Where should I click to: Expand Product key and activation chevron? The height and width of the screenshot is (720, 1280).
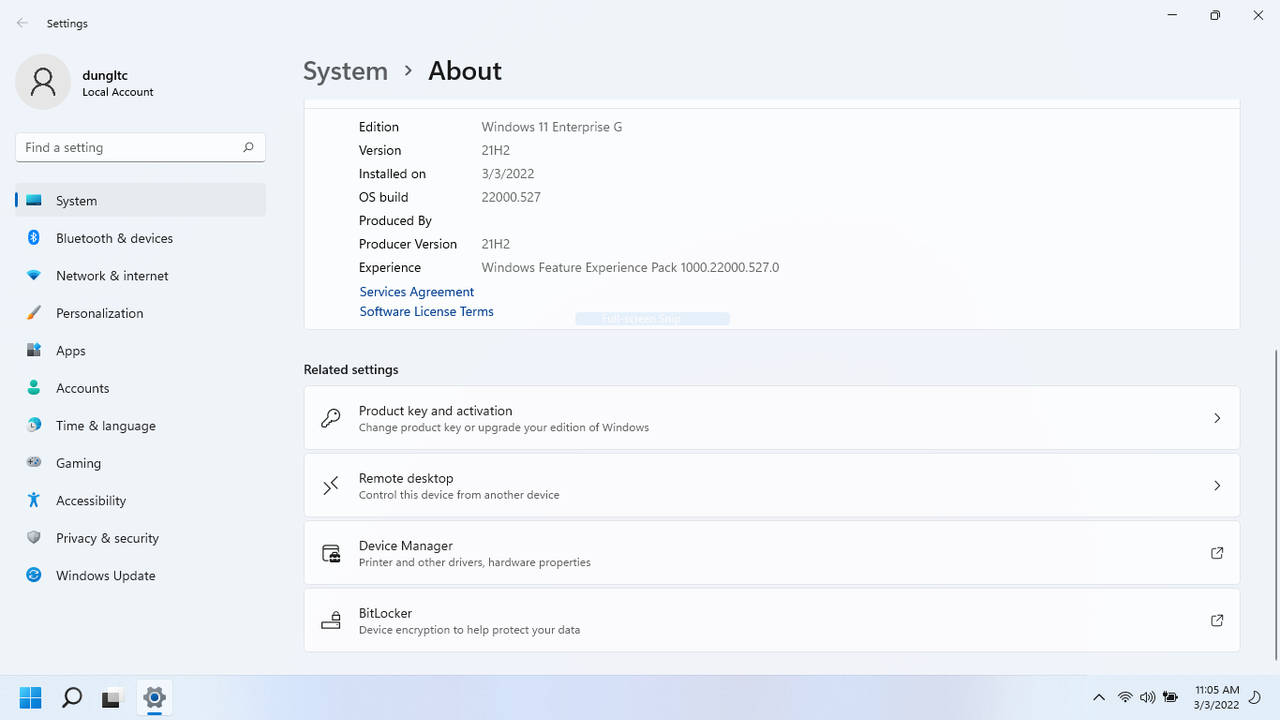coord(1217,418)
